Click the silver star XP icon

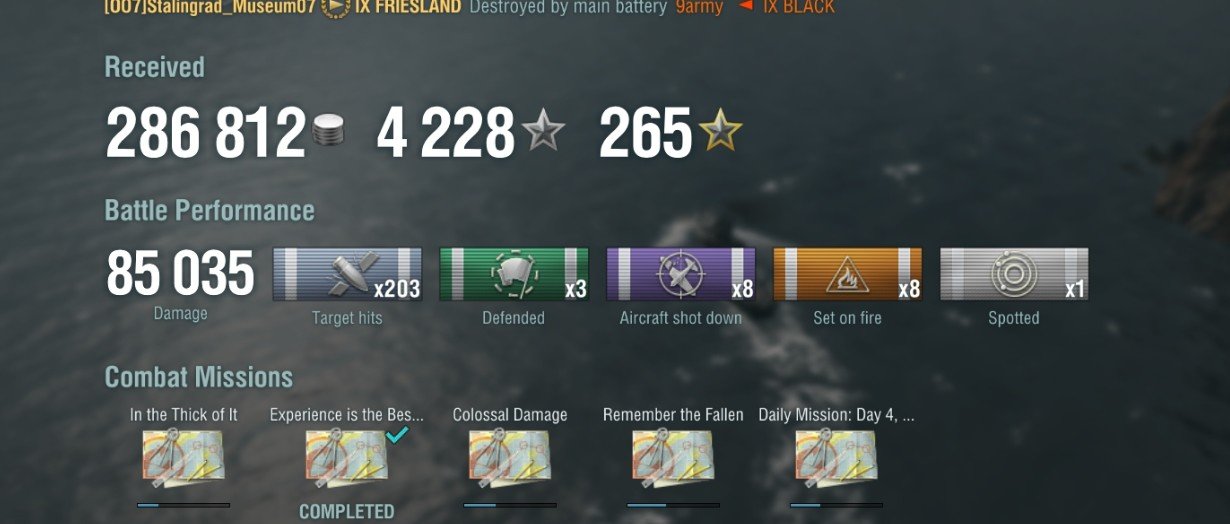pyautogui.click(x=545, y=132)
